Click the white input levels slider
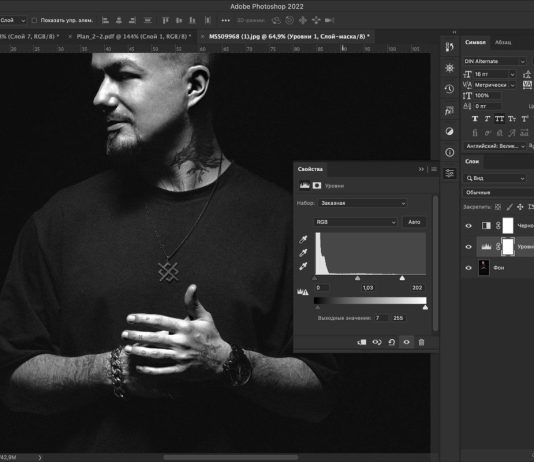534x462 pixels. [x=402, y=278]
